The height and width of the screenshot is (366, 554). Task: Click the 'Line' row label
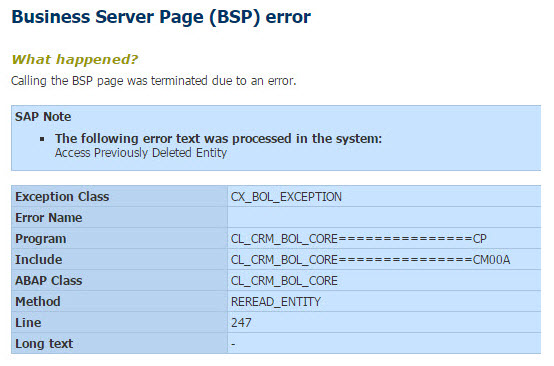click(28, 323)
